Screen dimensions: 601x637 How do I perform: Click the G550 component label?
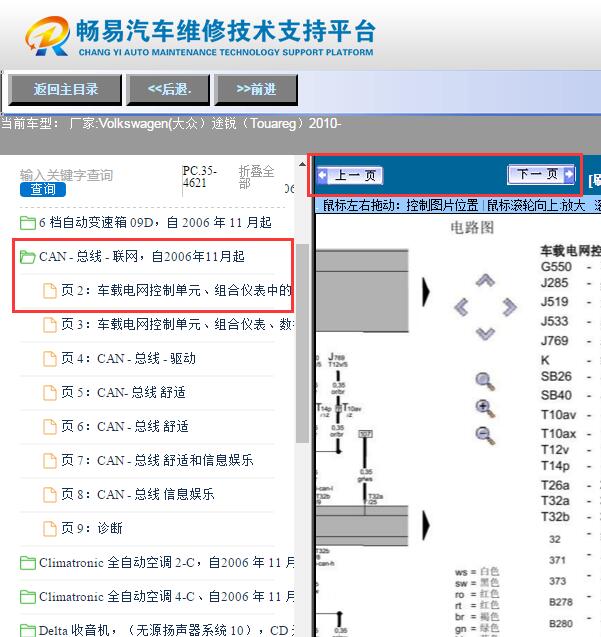(556, 267)
